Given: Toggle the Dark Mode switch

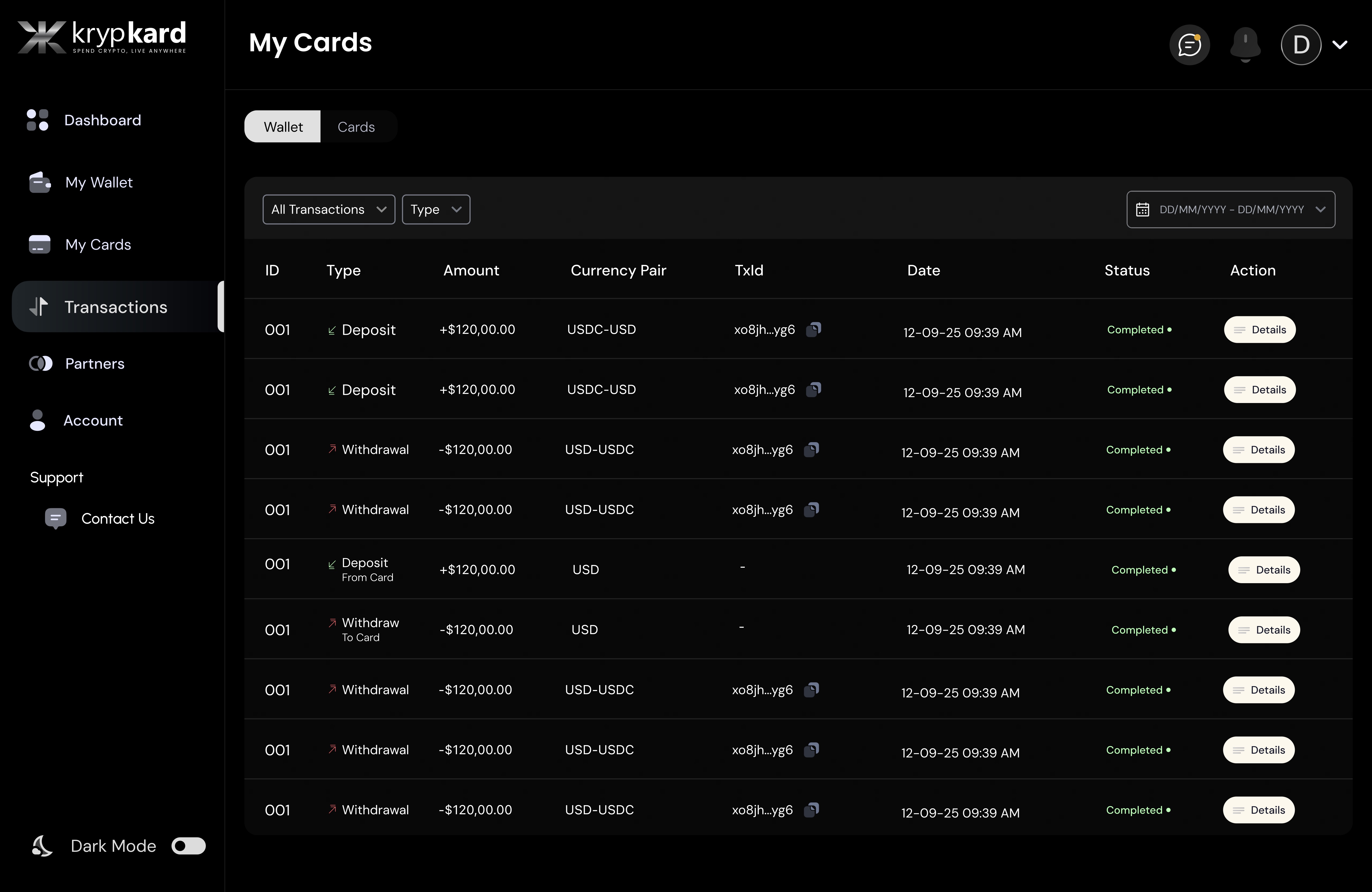Looking at the screenshot, I should pos(189,846).
